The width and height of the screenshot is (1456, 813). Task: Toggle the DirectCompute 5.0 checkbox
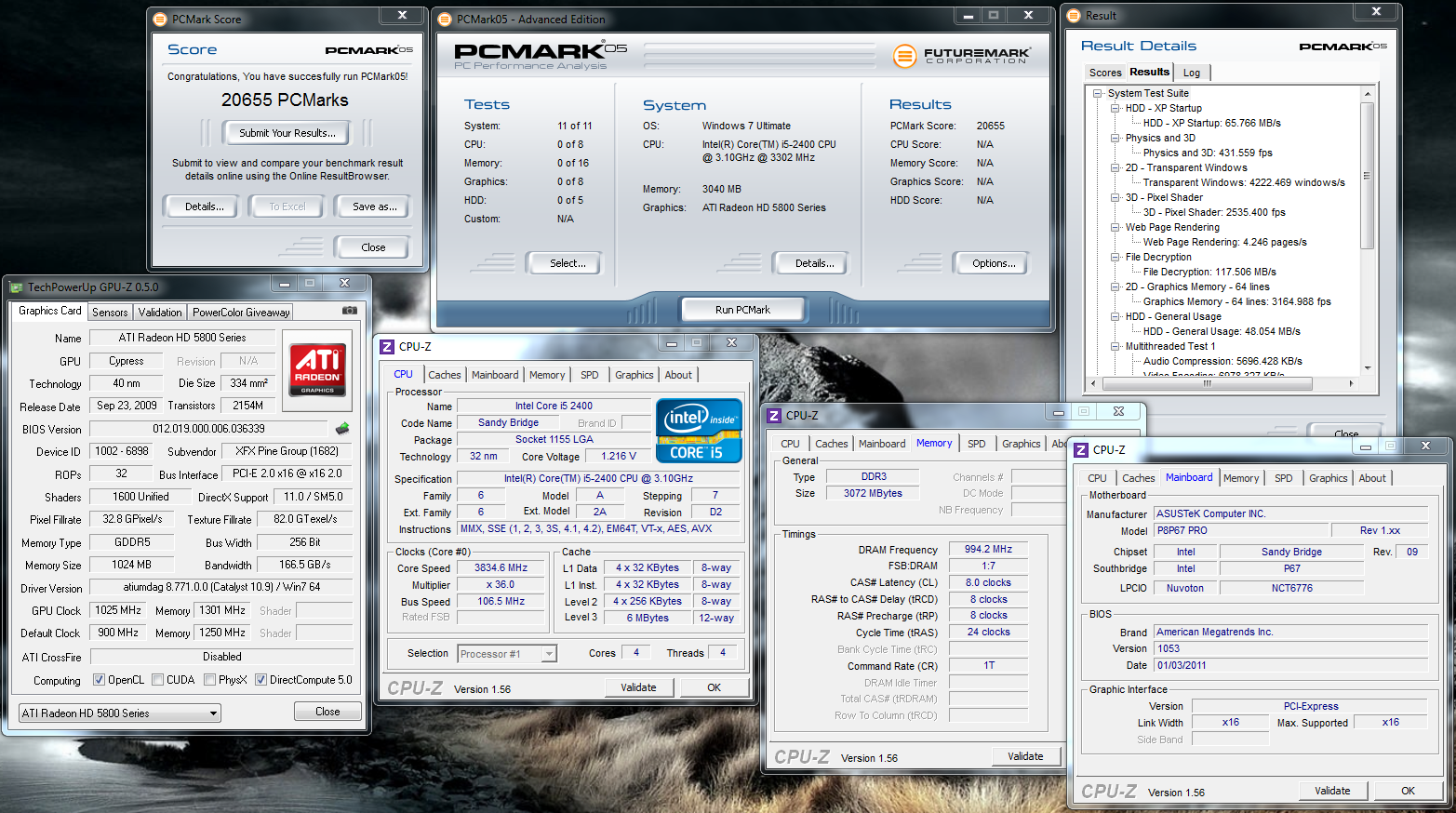[x=260, y=680]
